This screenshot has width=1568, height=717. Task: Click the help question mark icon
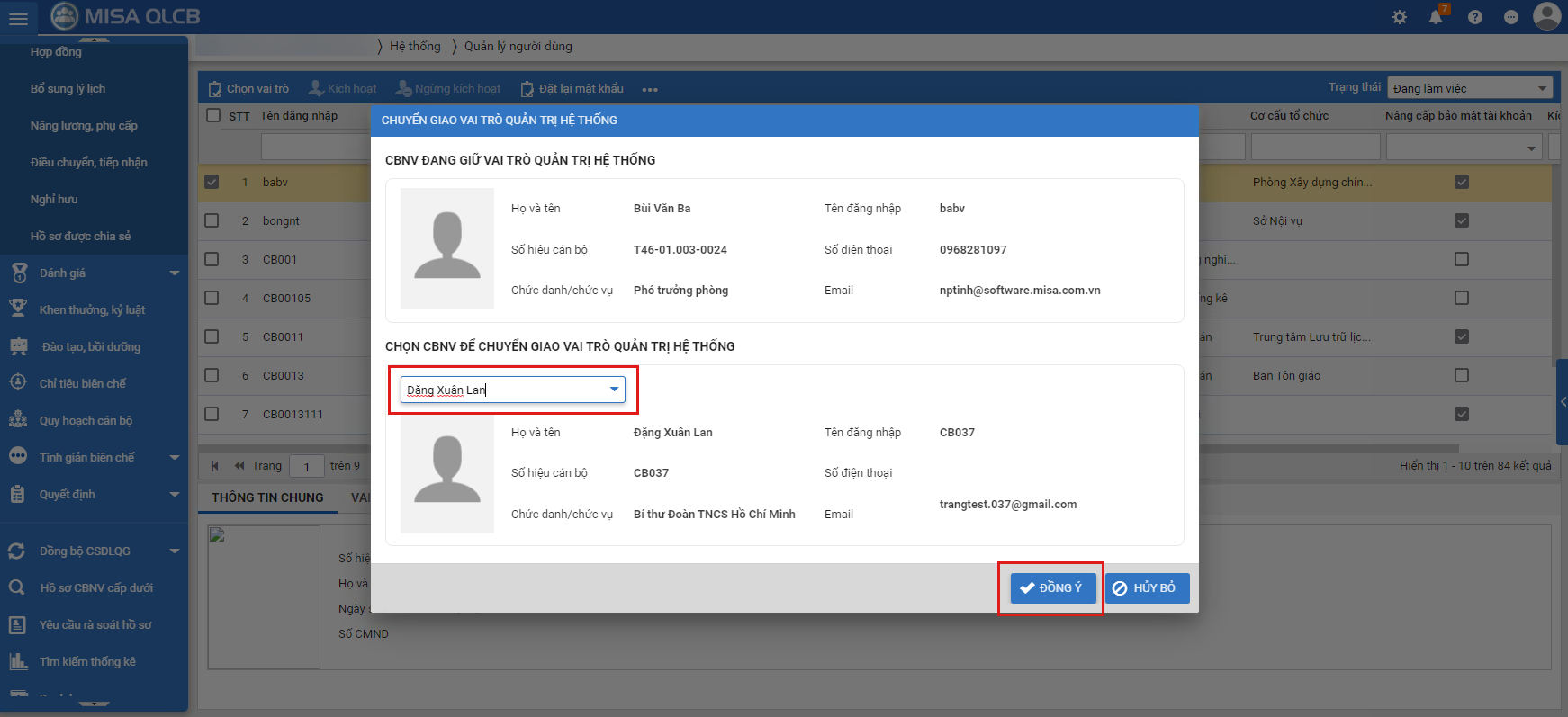pos(1475,17)
